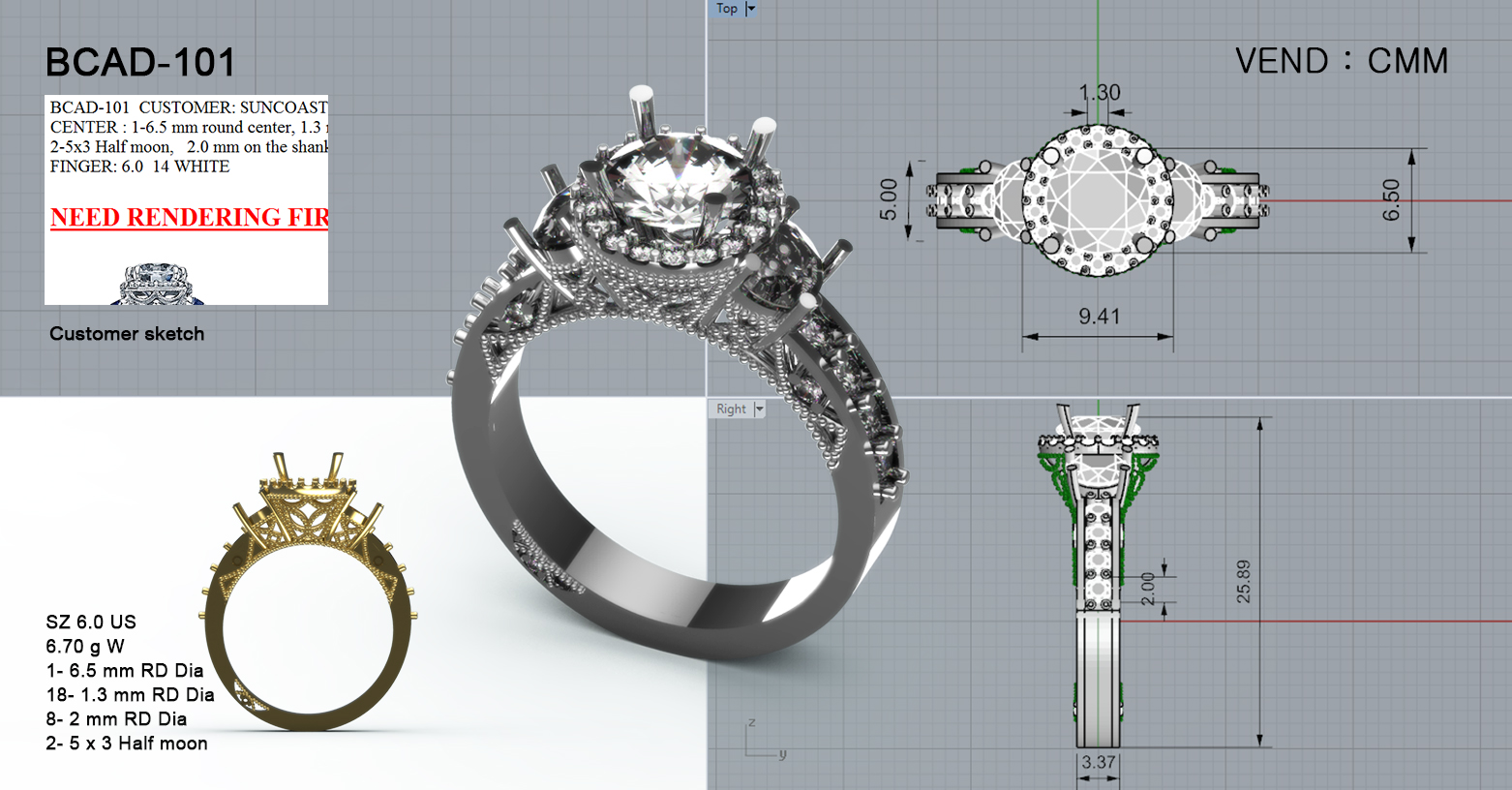
Task: Click the 9.41 width dimension
Action: pos(1099,317)
